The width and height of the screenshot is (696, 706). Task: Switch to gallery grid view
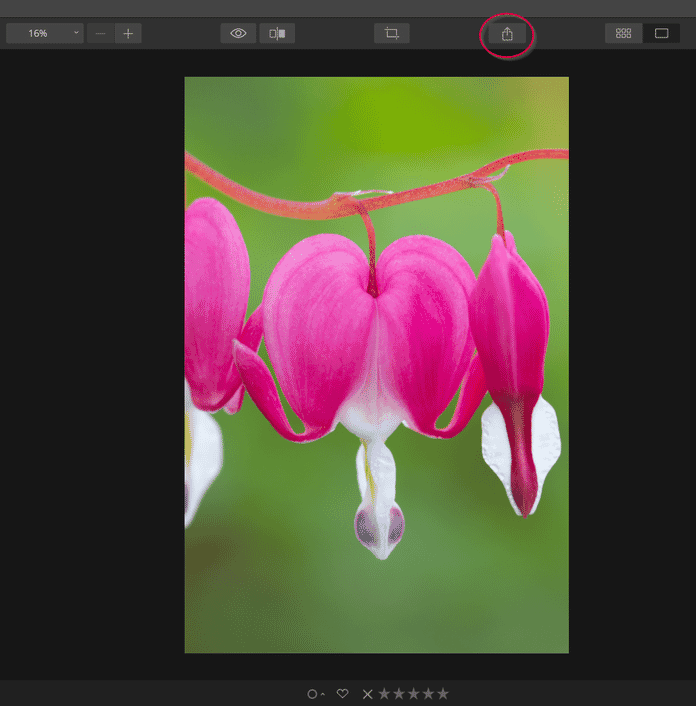[624, 33]
